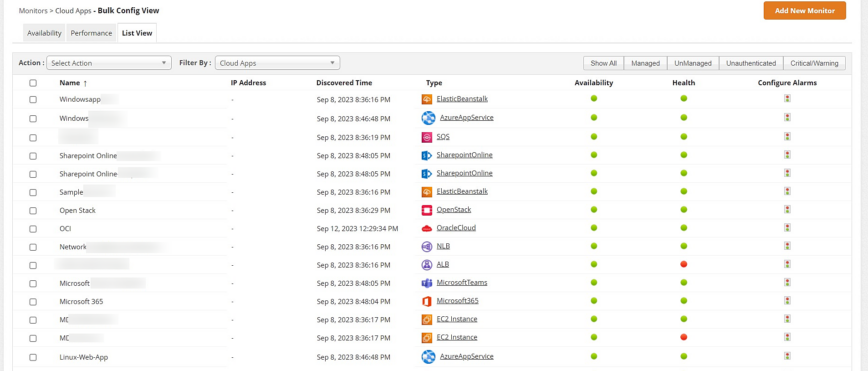Open the ALB type link
Screen dimensions: 868x371
tap(443, 264)
